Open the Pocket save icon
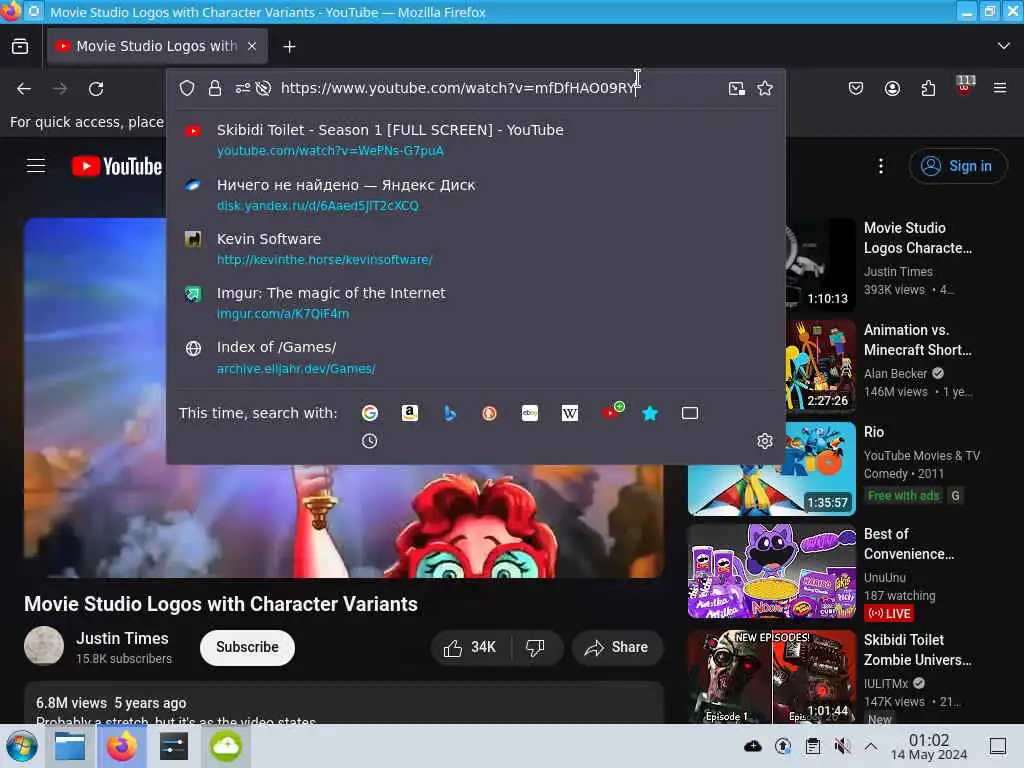Screen dimensions: 1024x768 click(856, 88)
